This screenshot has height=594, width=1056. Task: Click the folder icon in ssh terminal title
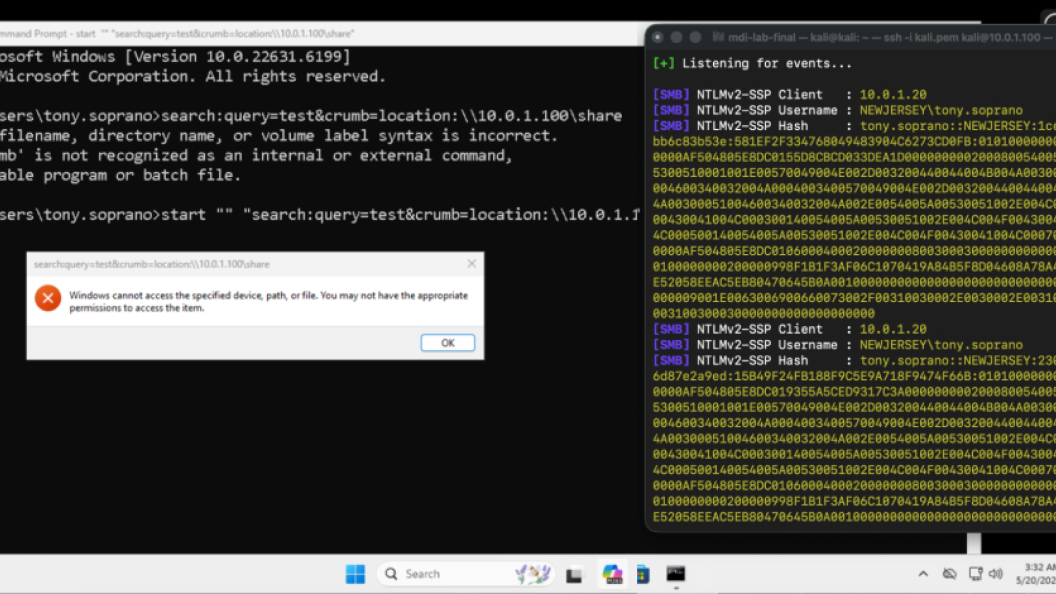(718, 38)
